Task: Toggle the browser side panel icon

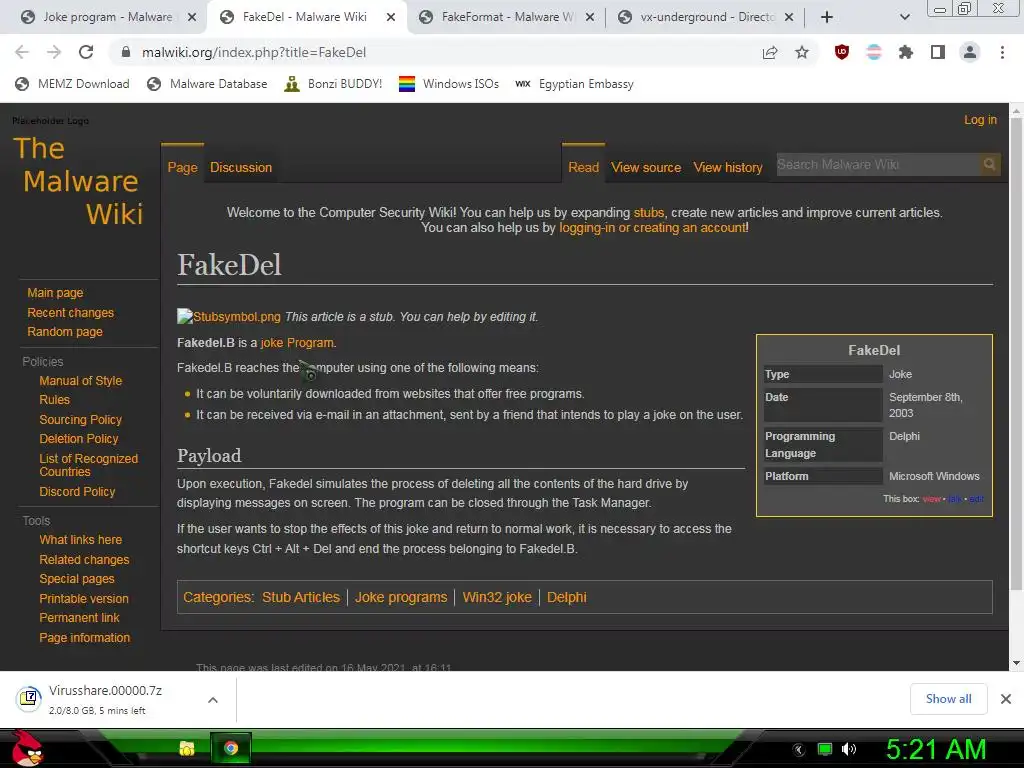Action: point(938,52)
